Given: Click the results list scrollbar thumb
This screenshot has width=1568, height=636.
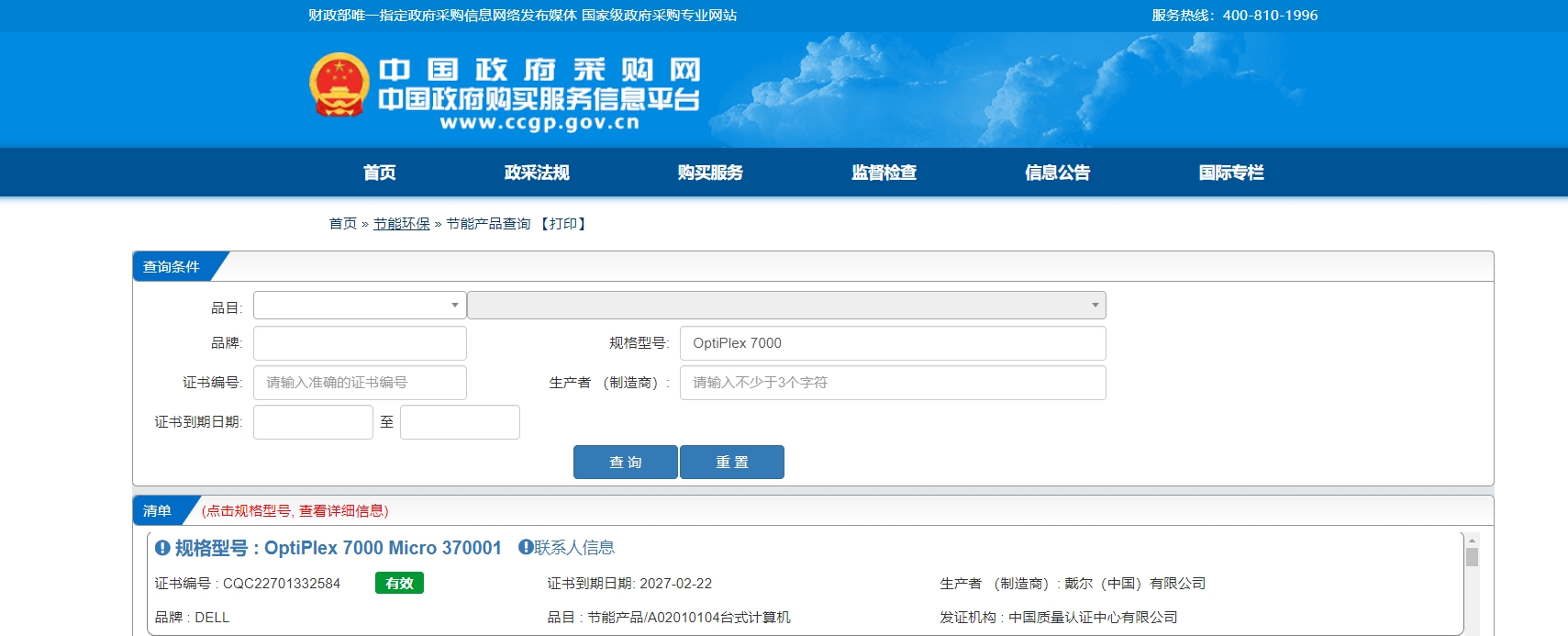Looking at the screenshot, I should click(x=1472, y=557).
